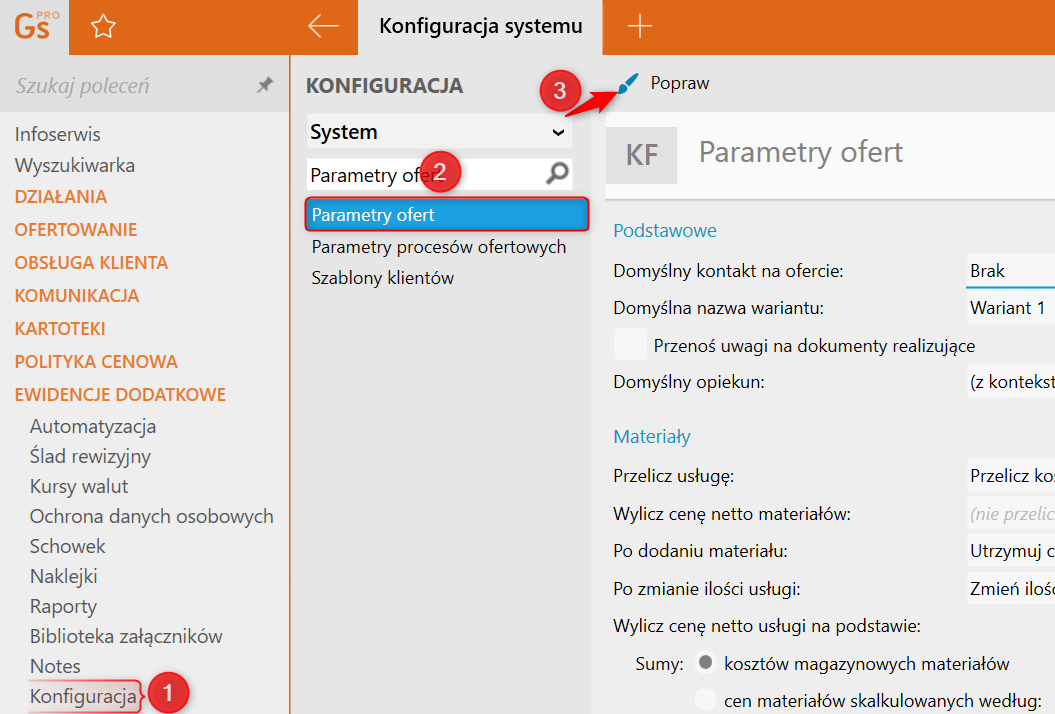Open Biblioteka załączników in sidebar
Viewport: 1055px width, 714px height.
tap(126, 636)
